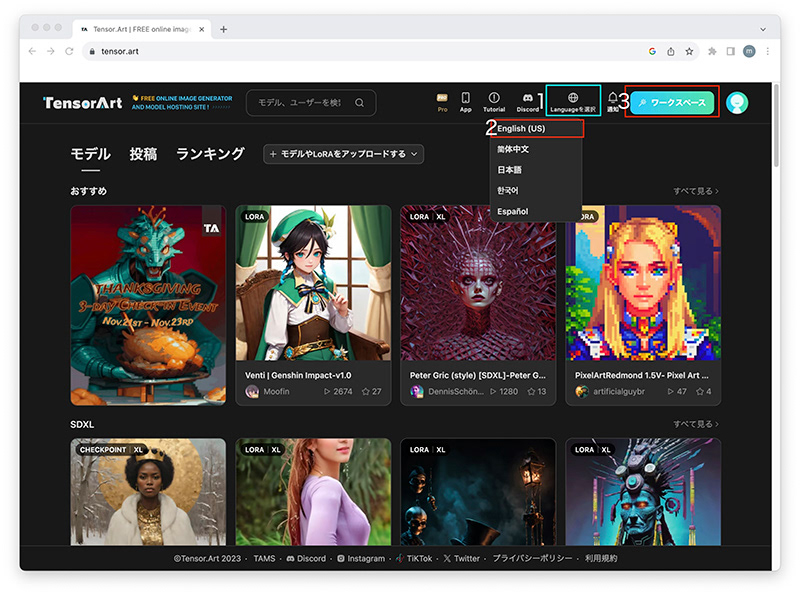Open the Thanksgiving check-in event thumbnail
The image size is (800, 595).
(148, 305)
